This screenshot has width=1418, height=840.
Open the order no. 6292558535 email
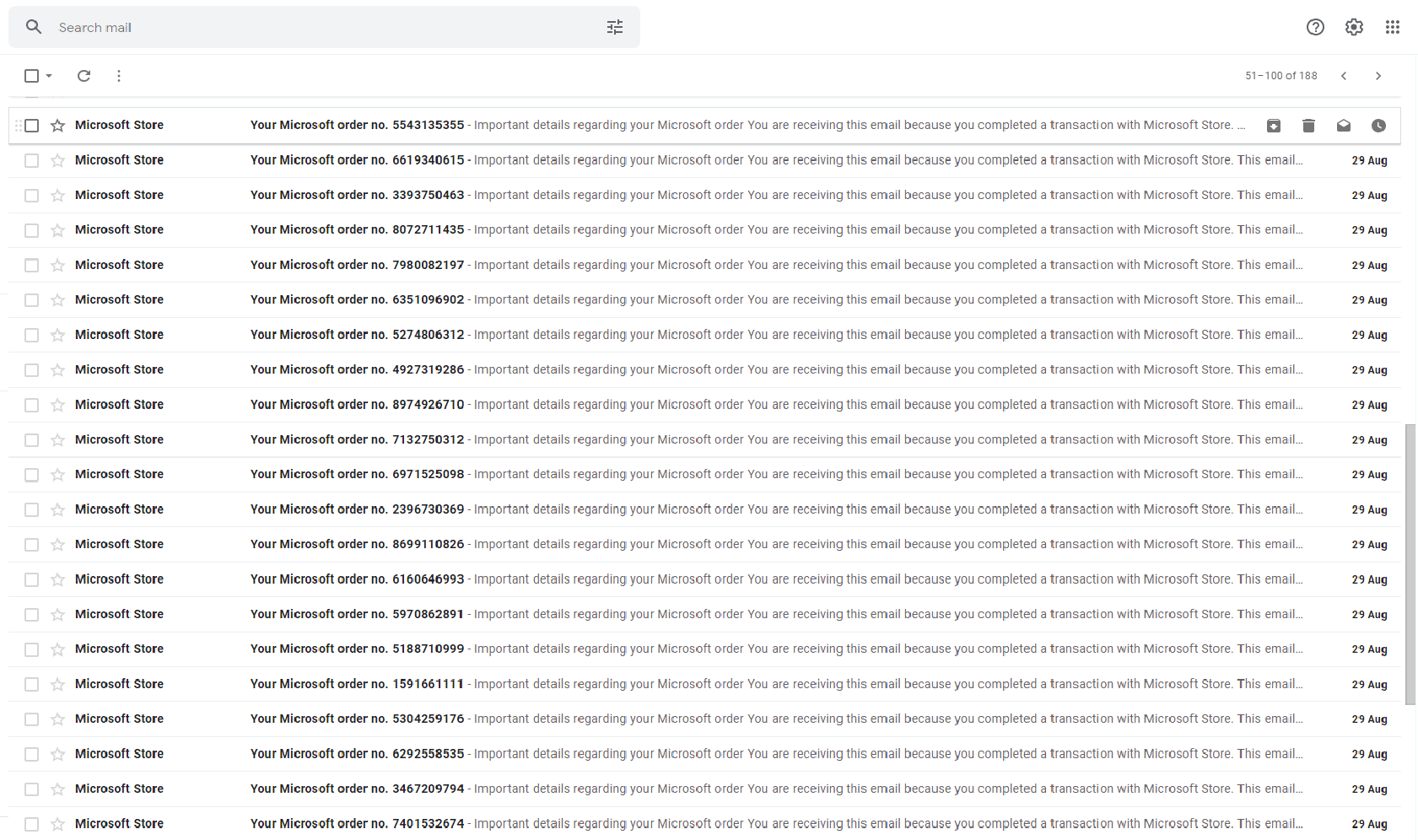tap(704, 754)
